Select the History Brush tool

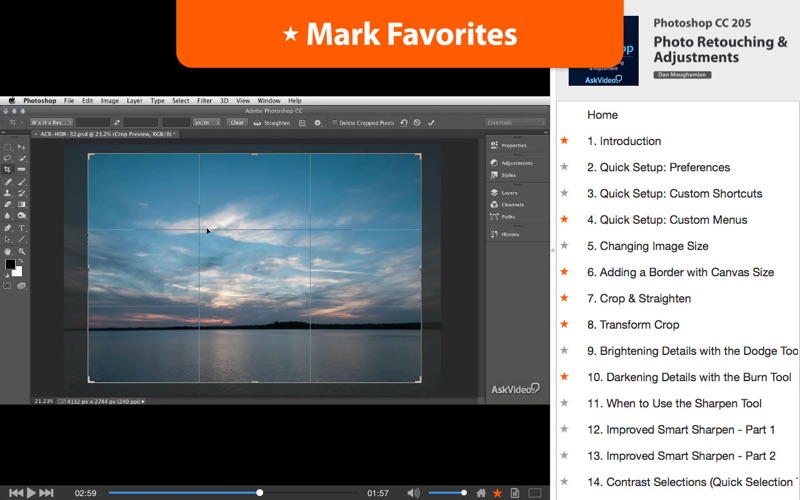tap(21, 193)
